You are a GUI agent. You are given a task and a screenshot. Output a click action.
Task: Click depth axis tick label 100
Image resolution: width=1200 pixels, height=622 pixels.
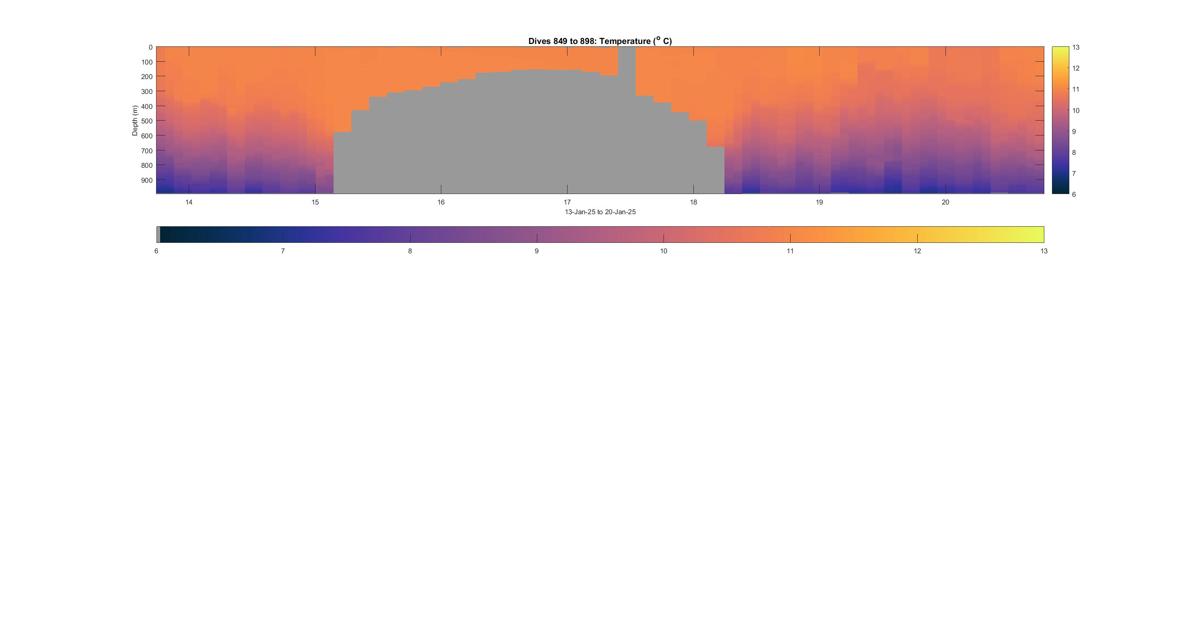(x=146, y=62)
